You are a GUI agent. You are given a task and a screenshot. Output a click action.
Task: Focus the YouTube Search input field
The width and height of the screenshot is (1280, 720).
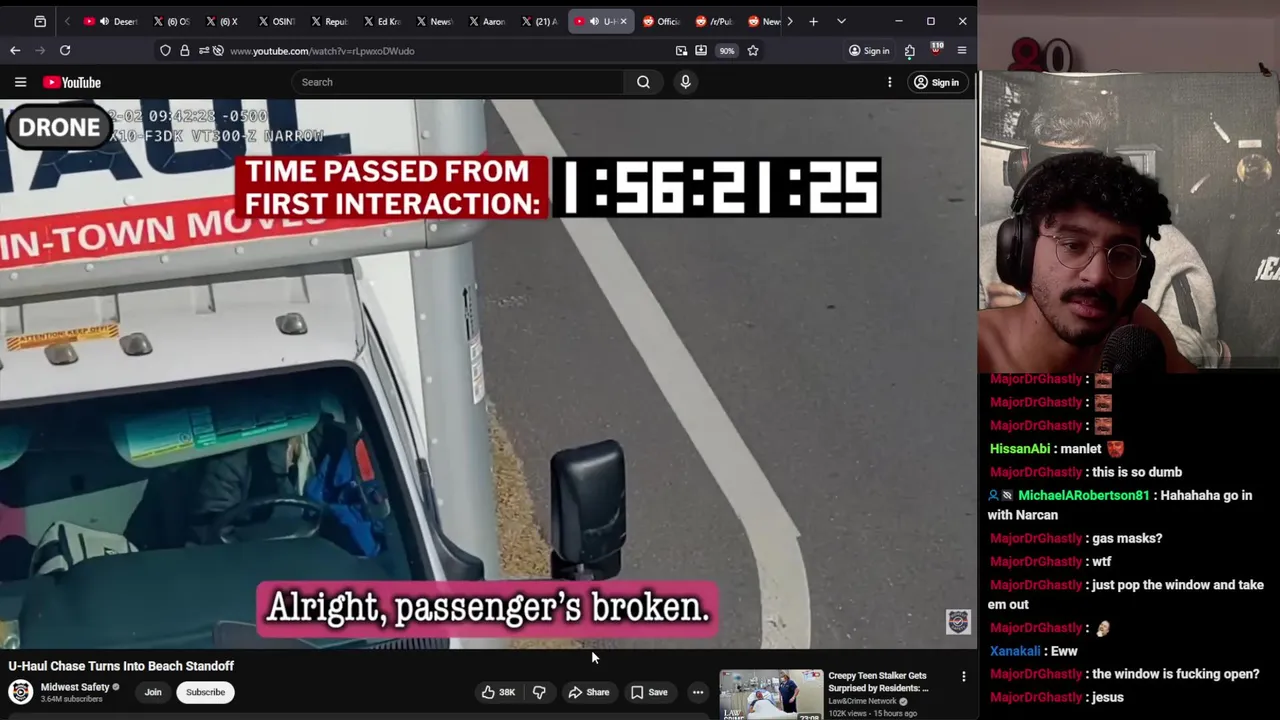tap(460, 82)
